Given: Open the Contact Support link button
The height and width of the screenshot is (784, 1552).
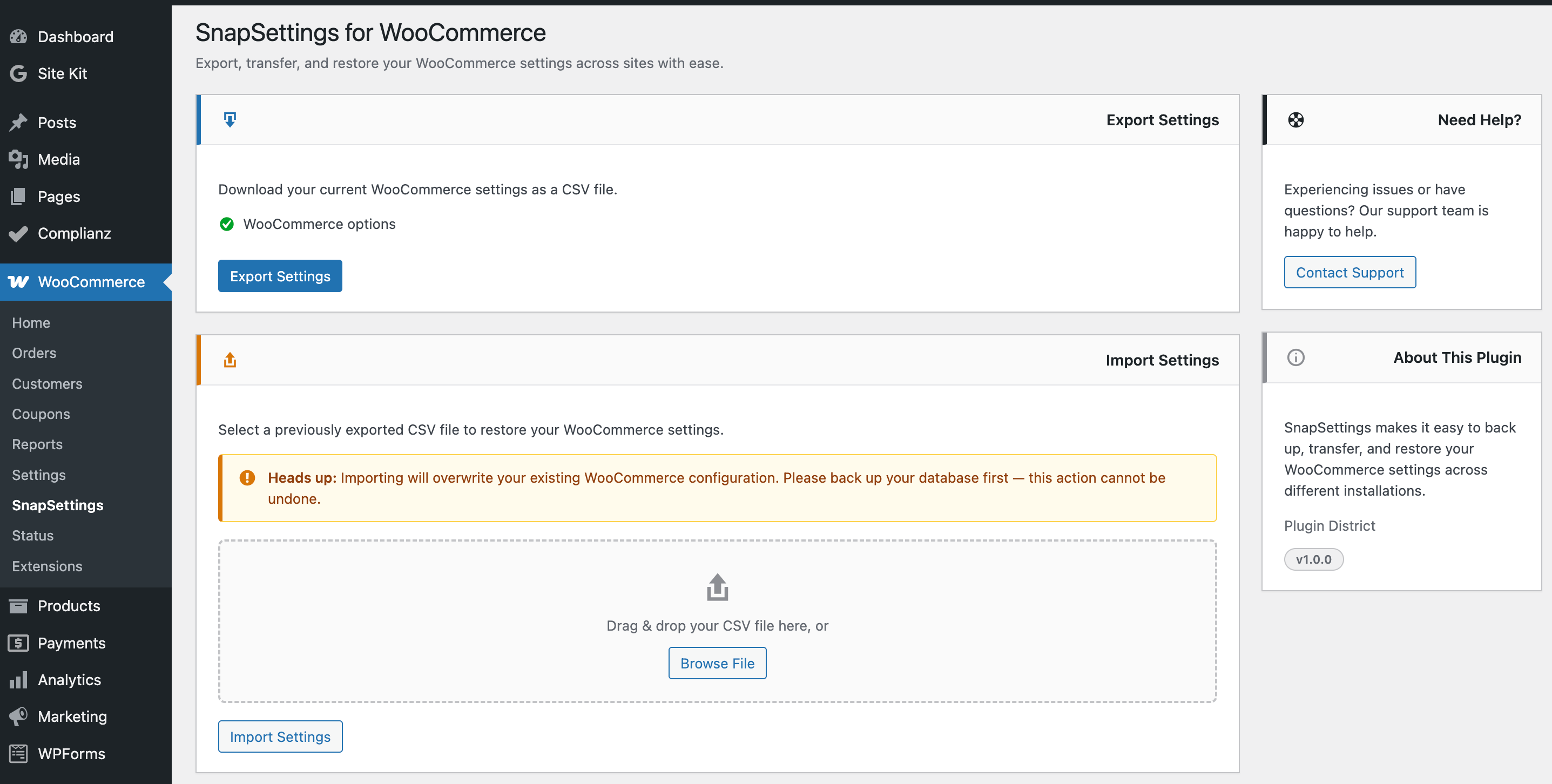Looking at the screenshot, I should click(1349, 272).
